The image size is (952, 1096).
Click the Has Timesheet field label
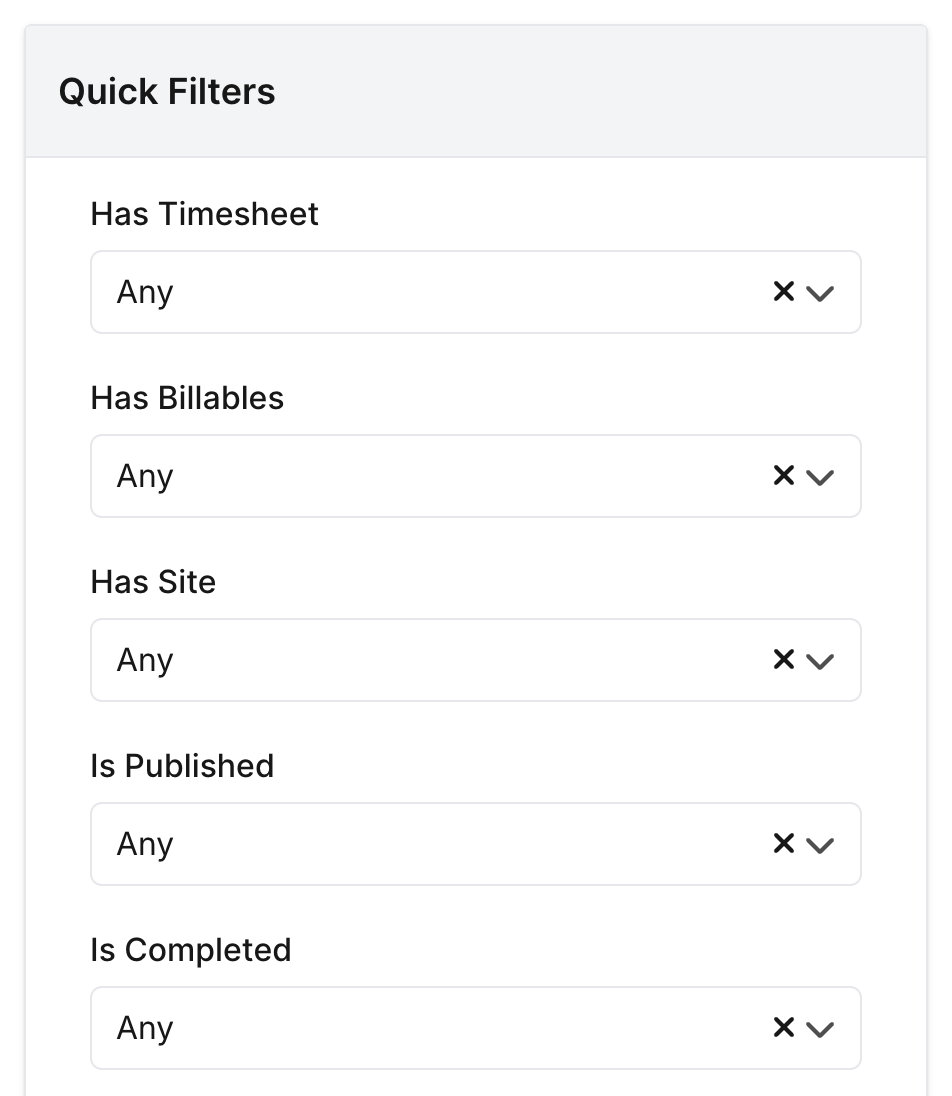pyautogui.click(x=205, y=214)
